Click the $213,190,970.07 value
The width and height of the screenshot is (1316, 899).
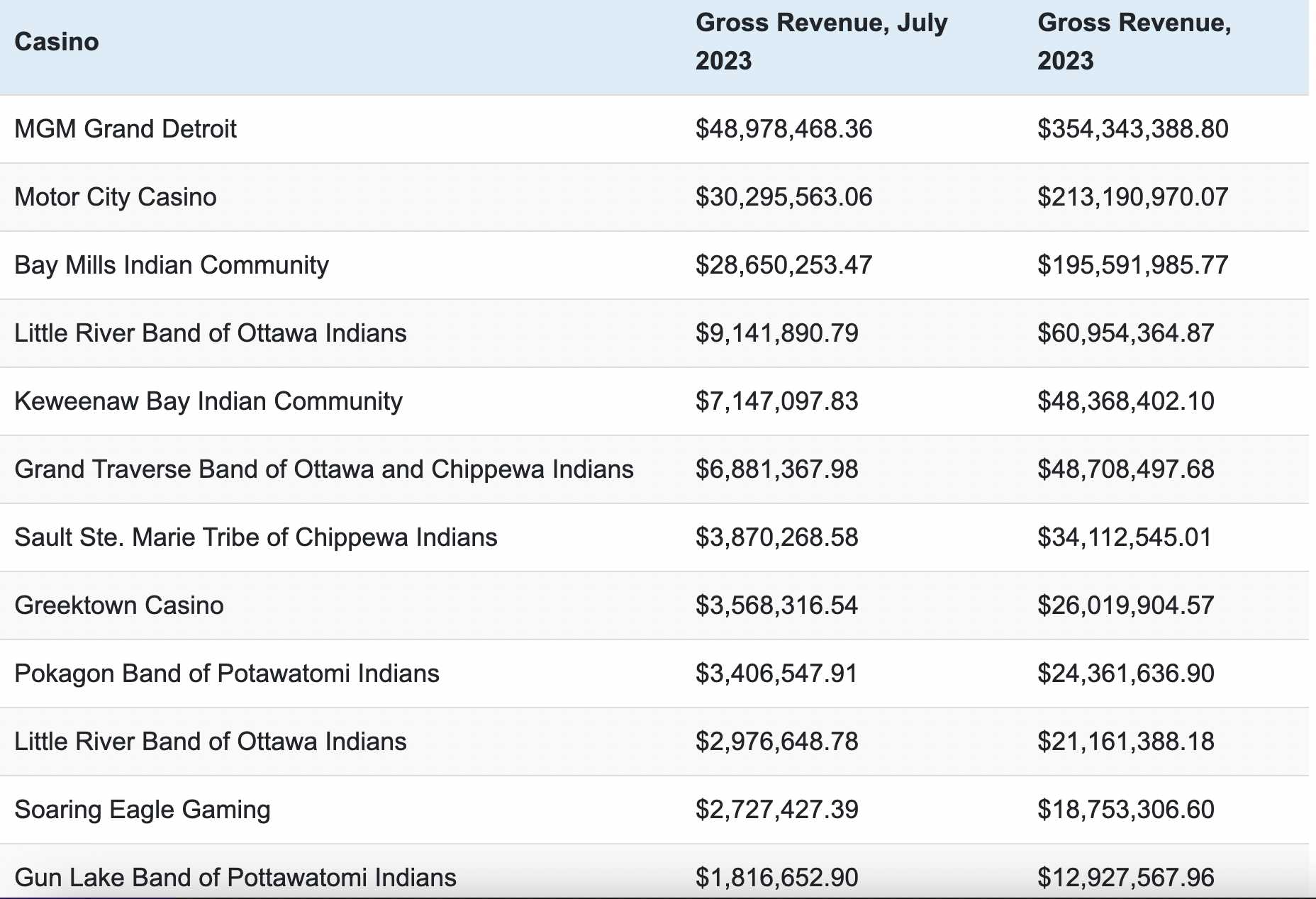click(x=1133, y=197)
